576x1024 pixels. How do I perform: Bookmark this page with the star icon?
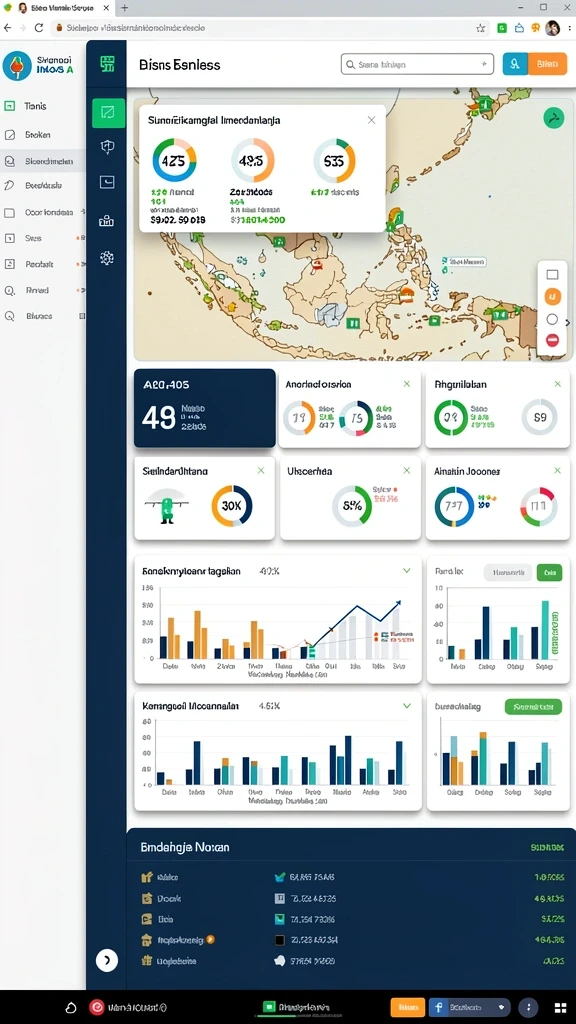pyautogui.click(x=481, y=27)
